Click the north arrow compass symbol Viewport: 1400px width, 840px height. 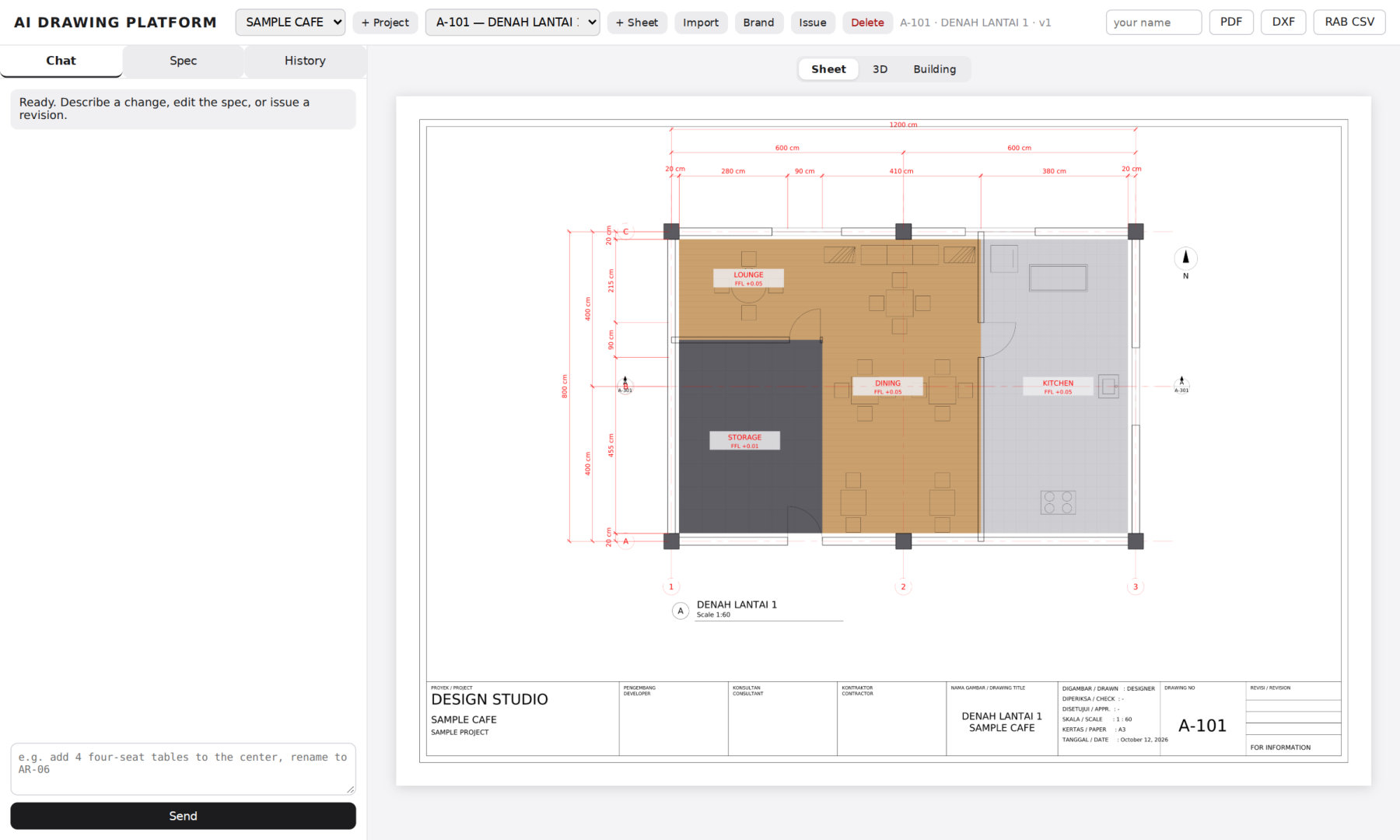[x=1185, y=258]
